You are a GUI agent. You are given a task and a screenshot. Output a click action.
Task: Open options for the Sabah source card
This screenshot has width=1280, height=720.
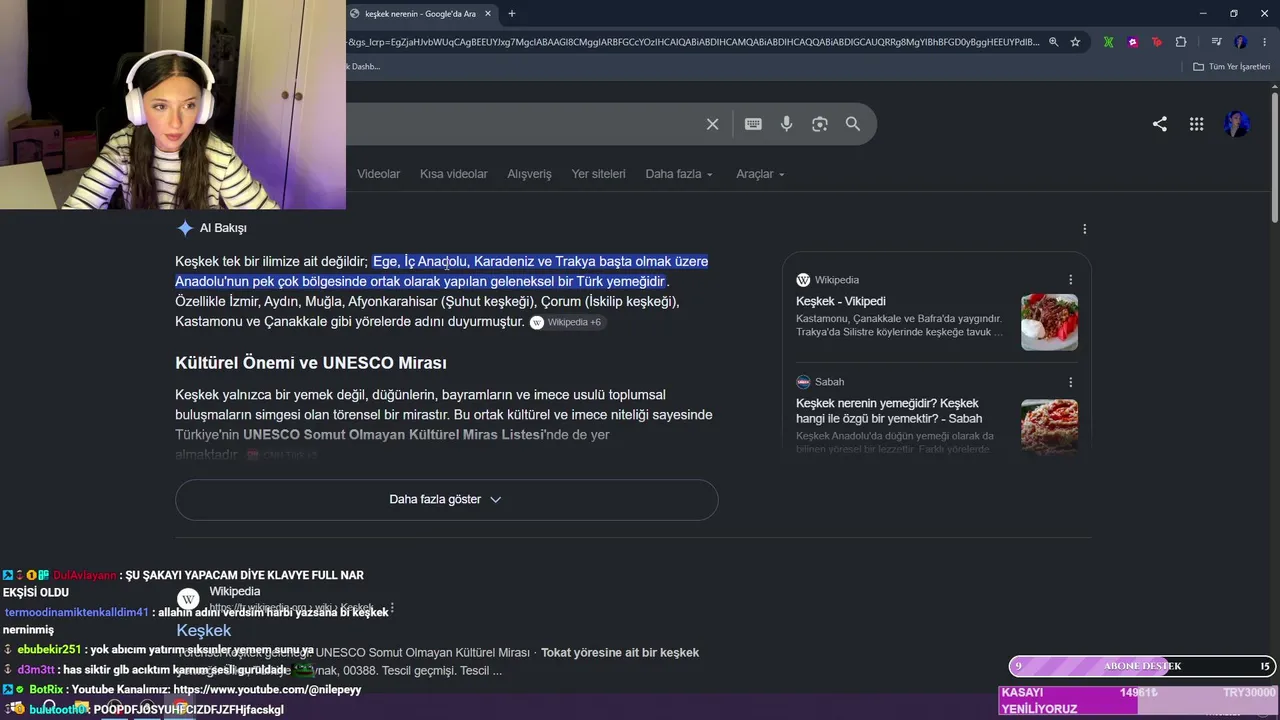1070,382
